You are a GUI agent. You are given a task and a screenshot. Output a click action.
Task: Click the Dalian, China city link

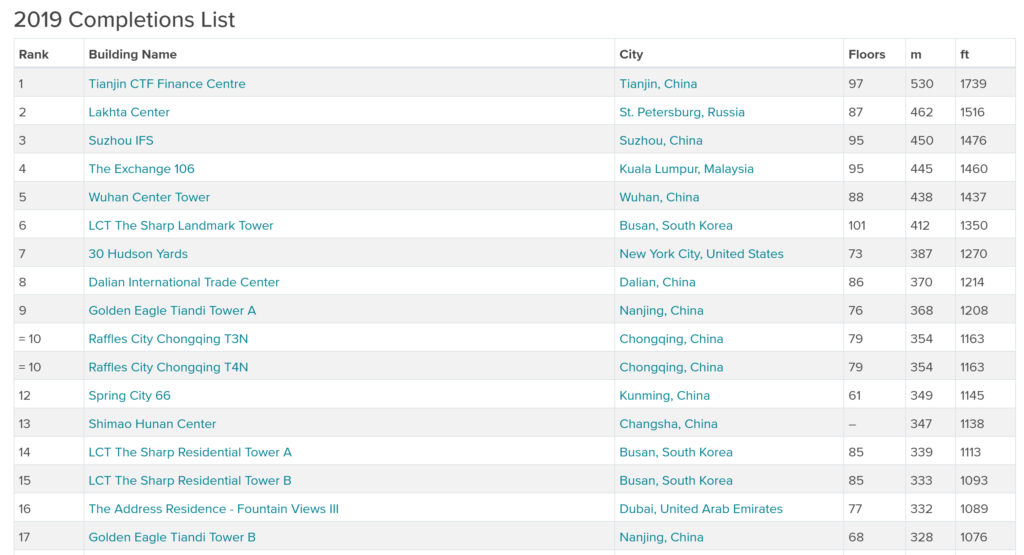click(658, 282)
